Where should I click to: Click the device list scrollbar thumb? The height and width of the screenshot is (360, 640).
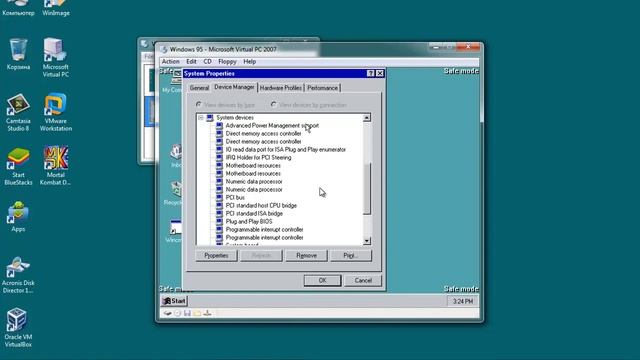coord(367,188)
